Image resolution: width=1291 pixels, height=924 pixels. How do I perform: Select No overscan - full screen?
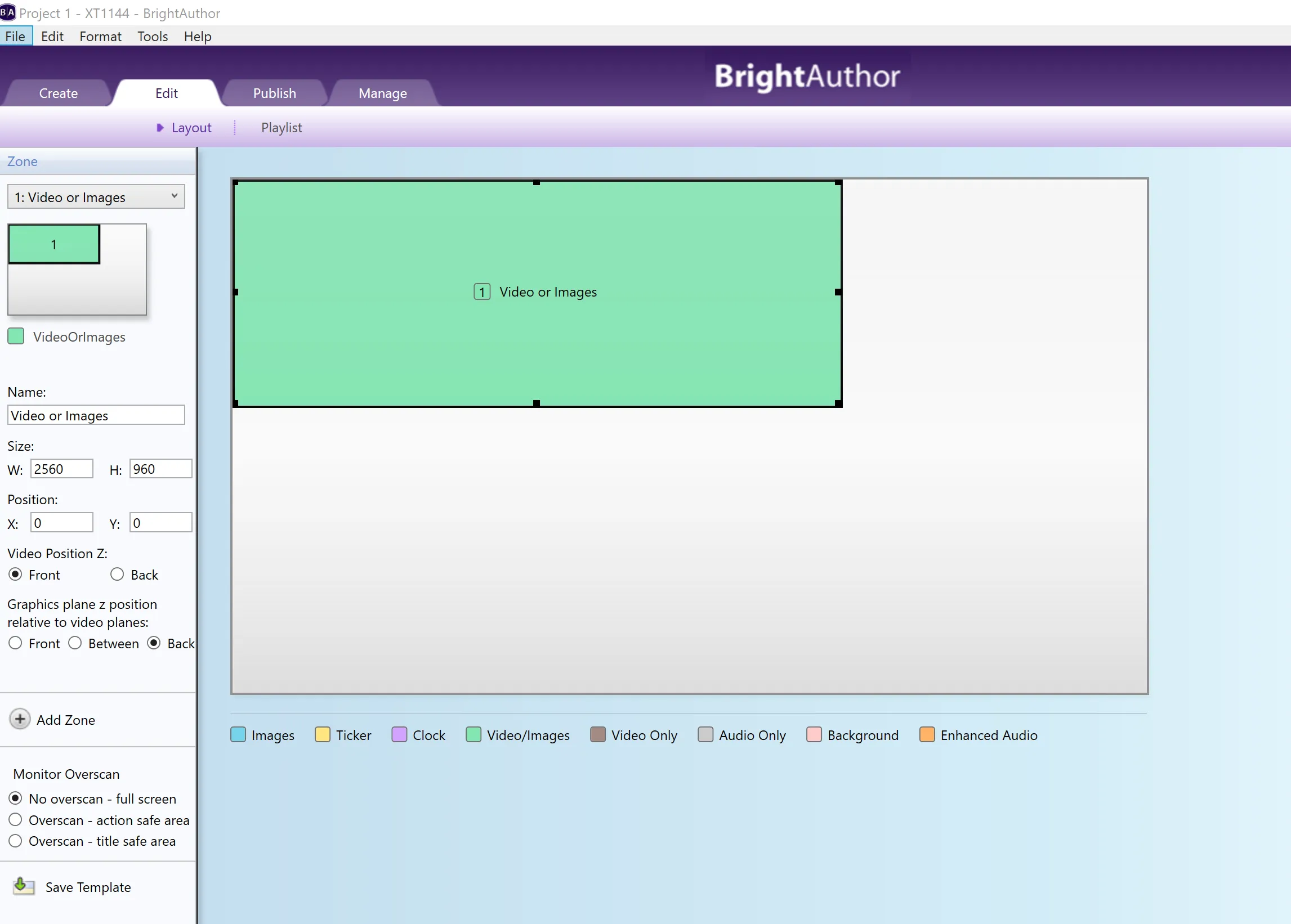[15, 799]
